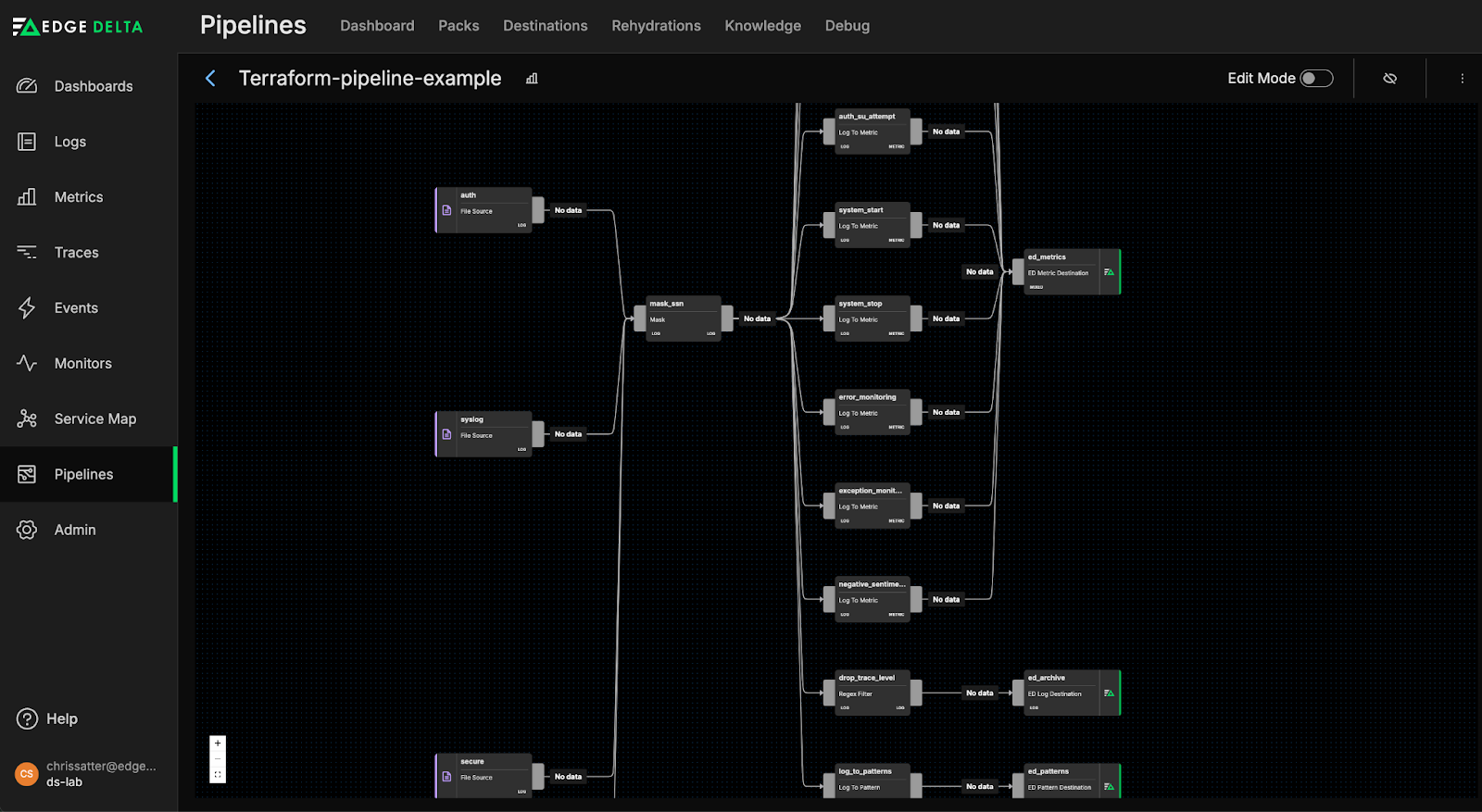Go to Monitors in the sidebar

[x=82, y=363]
